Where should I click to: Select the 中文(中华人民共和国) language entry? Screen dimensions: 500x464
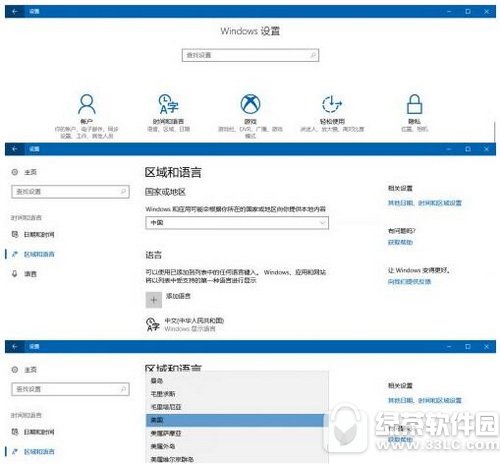coord(185,324)
